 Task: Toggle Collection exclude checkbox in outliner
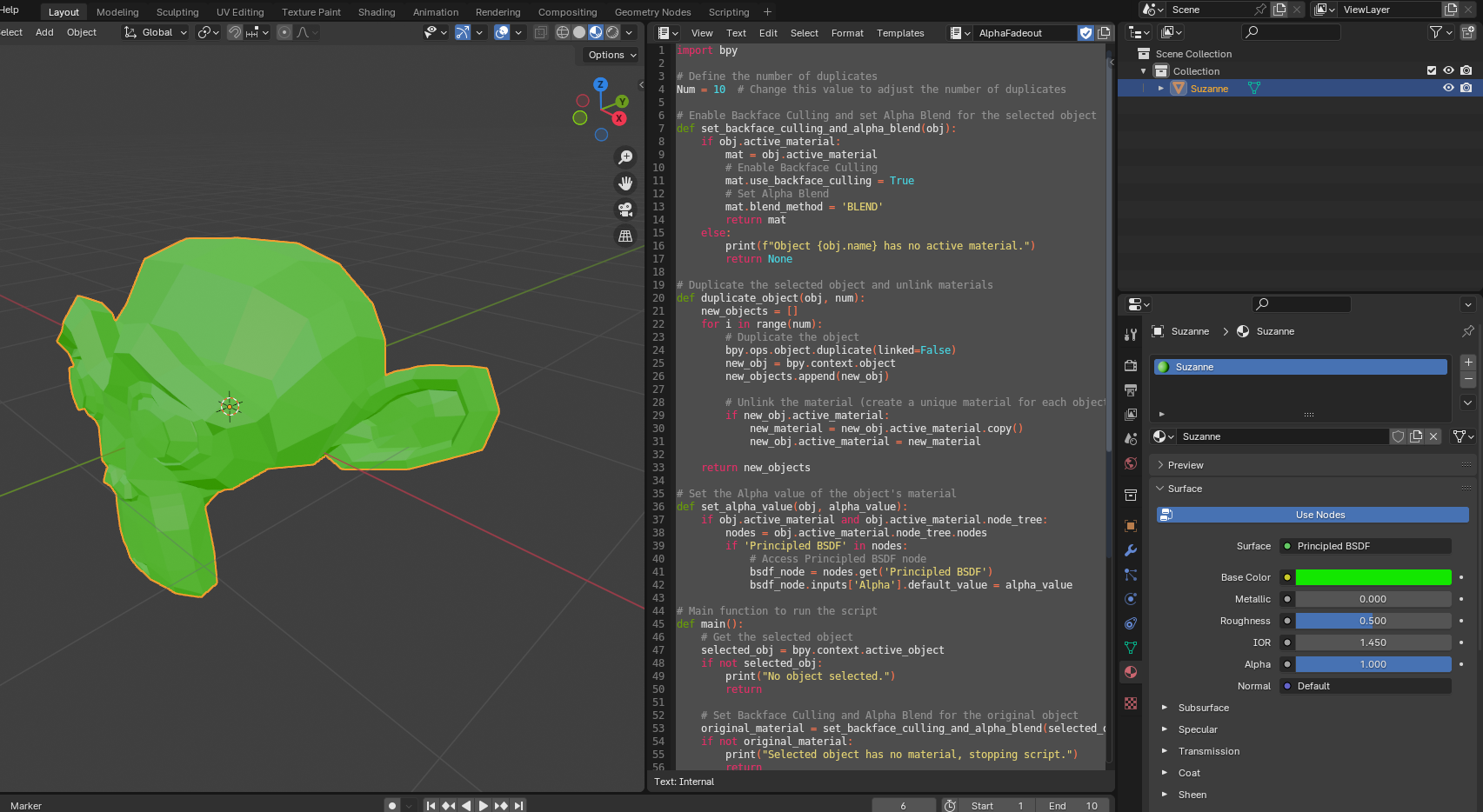[x=1432, y=70]
